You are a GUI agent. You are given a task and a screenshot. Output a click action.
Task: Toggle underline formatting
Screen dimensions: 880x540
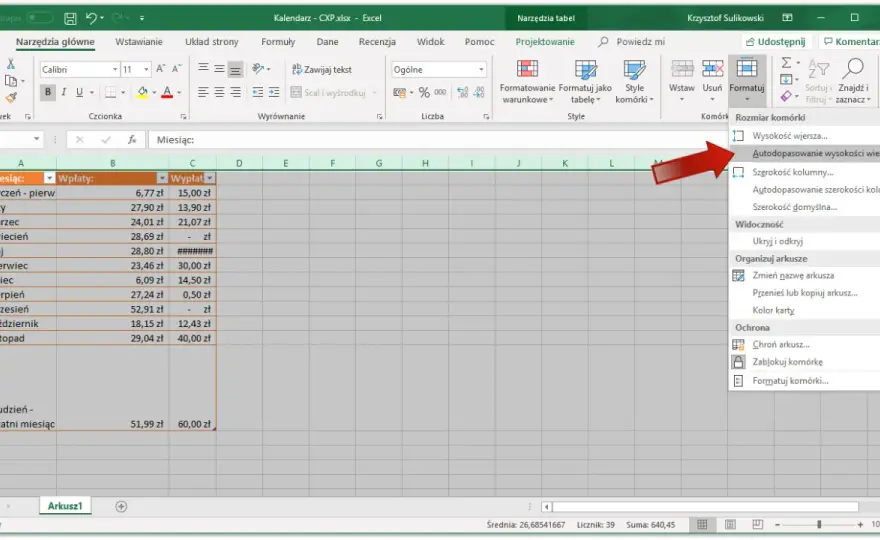[x=79, y=92]
